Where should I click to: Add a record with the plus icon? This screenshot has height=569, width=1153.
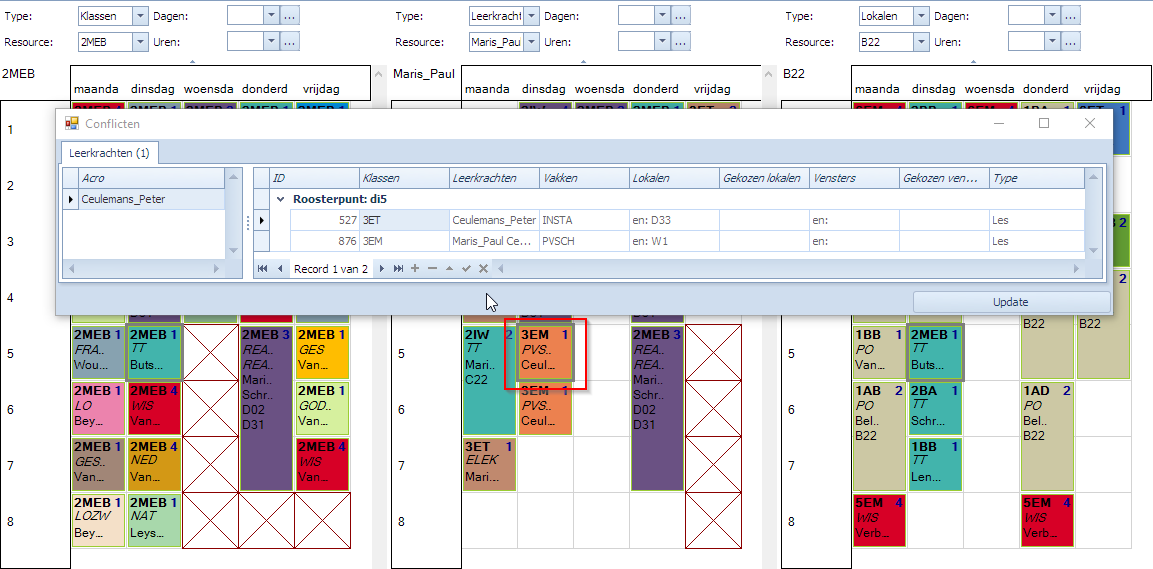[x=415, y=269]
